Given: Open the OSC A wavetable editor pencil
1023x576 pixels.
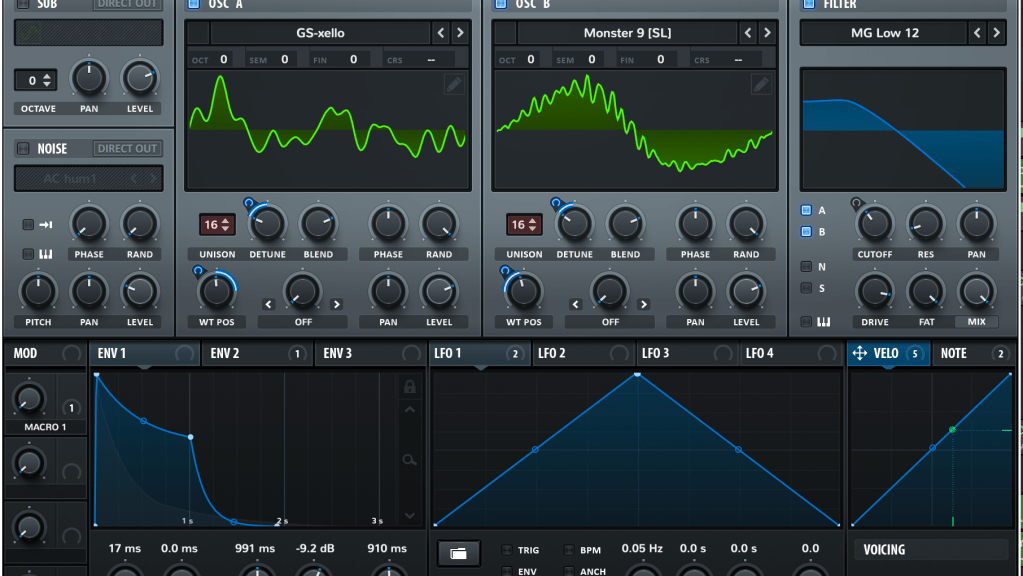Looking at the screenshot, I should (x=454, y=85).
